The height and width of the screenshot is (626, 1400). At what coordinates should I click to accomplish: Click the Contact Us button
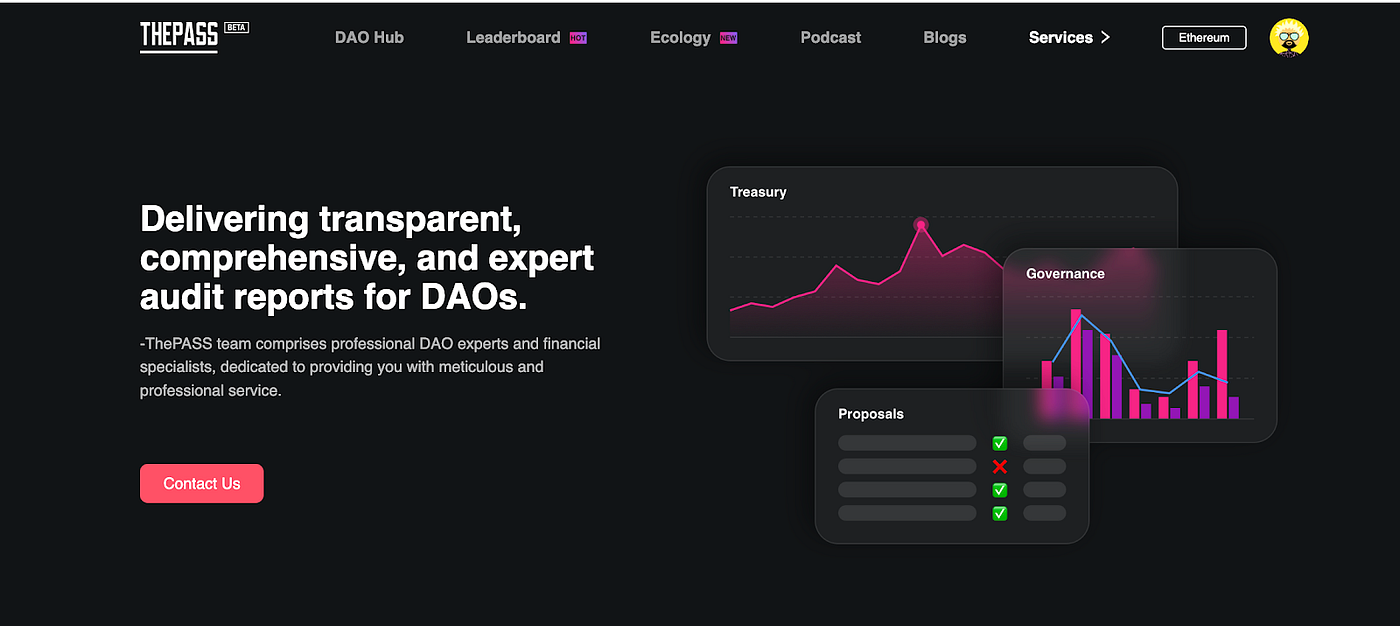(x=202, y=483)
